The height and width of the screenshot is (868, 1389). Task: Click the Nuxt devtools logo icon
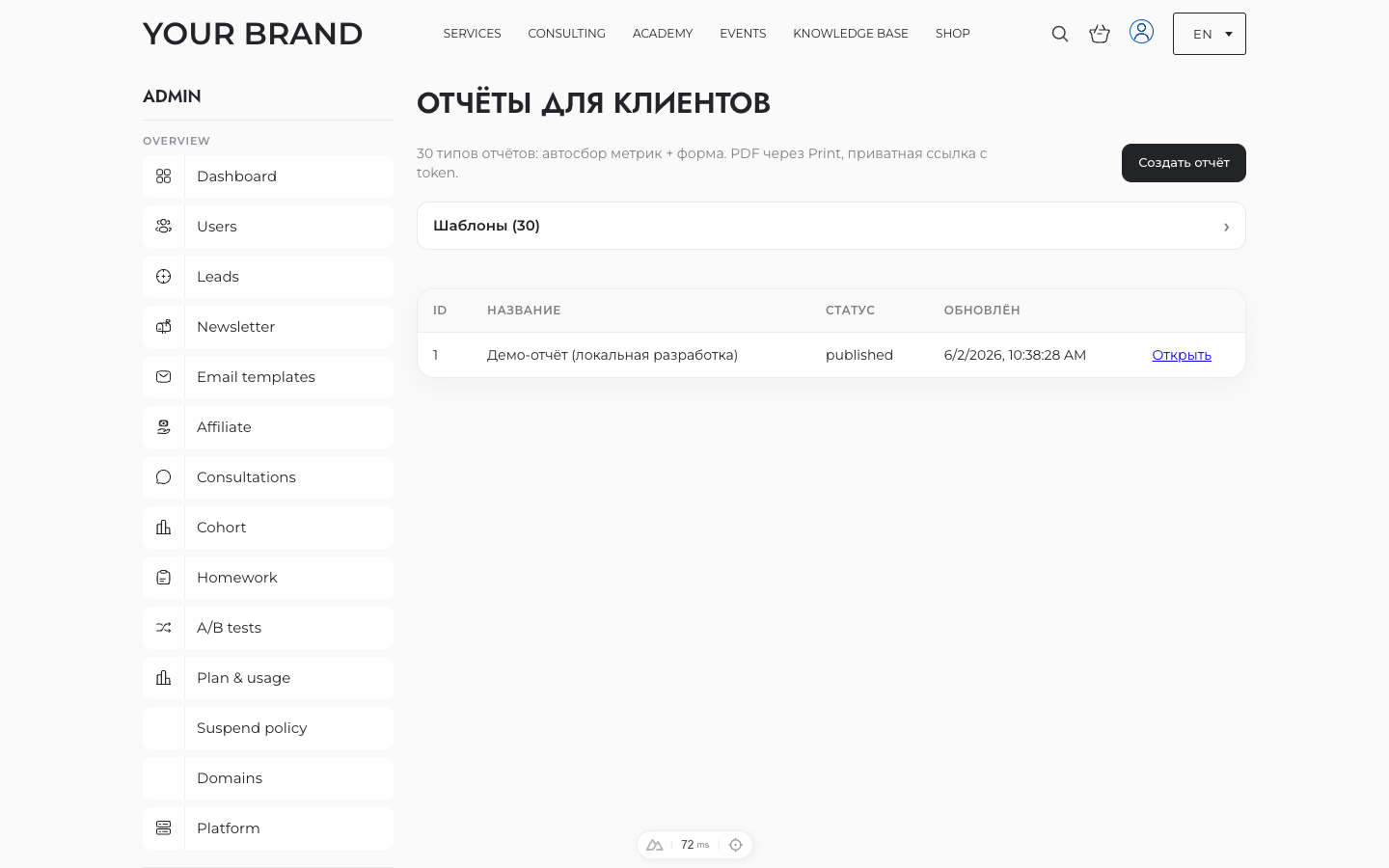pyautogui.click(x=655, y=845)
